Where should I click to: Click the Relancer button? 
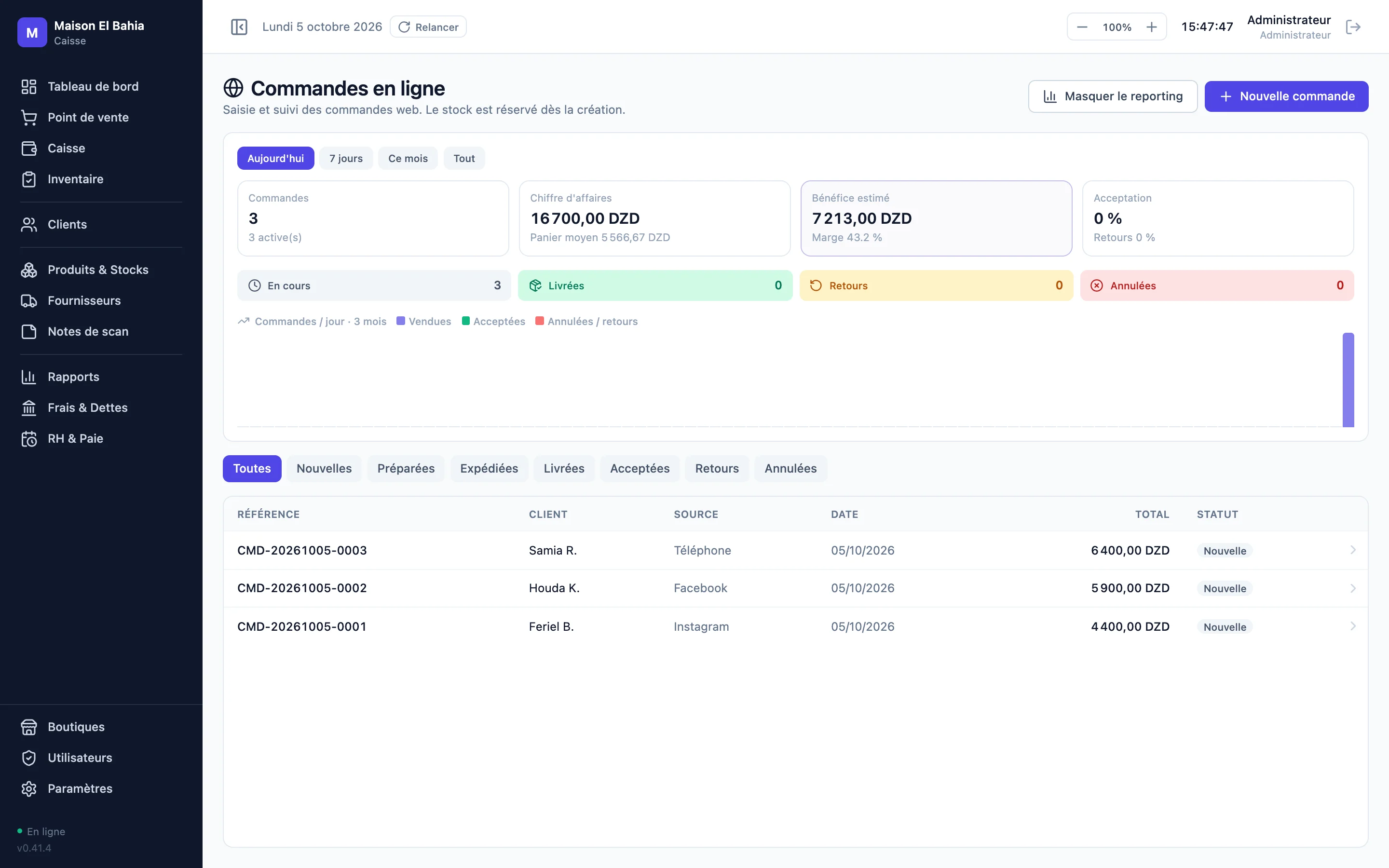tap(428, 27)
